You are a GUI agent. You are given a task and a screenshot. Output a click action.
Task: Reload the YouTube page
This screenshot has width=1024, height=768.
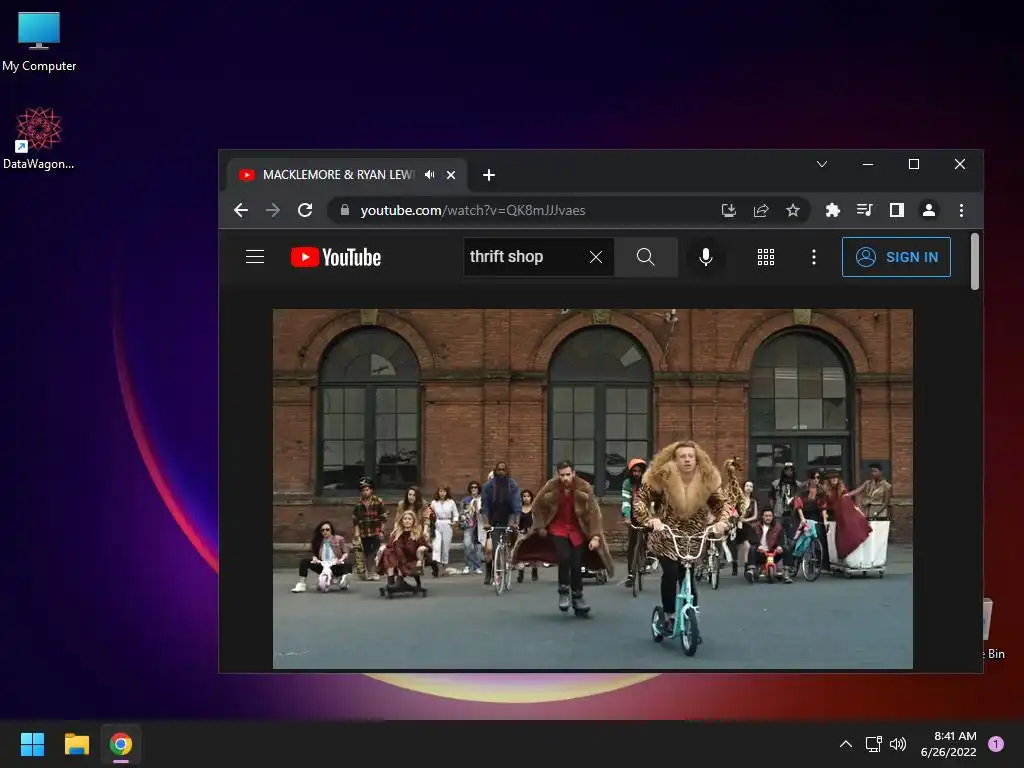click(305, 210)
